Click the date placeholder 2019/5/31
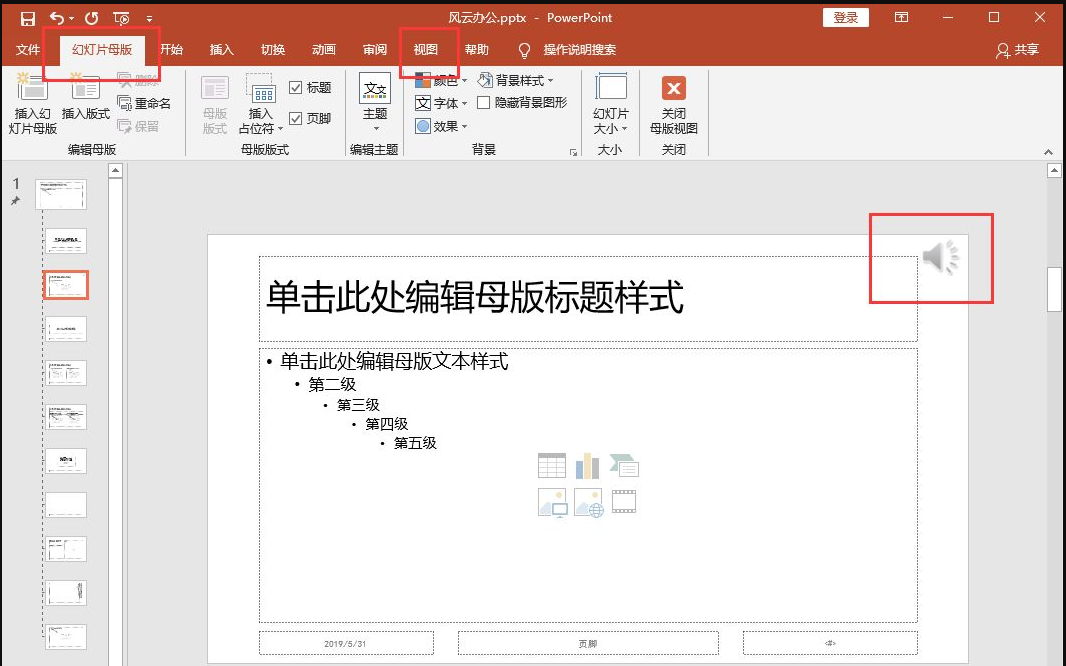This screenshot has width=1066, height=666. [x=346, y=643]
